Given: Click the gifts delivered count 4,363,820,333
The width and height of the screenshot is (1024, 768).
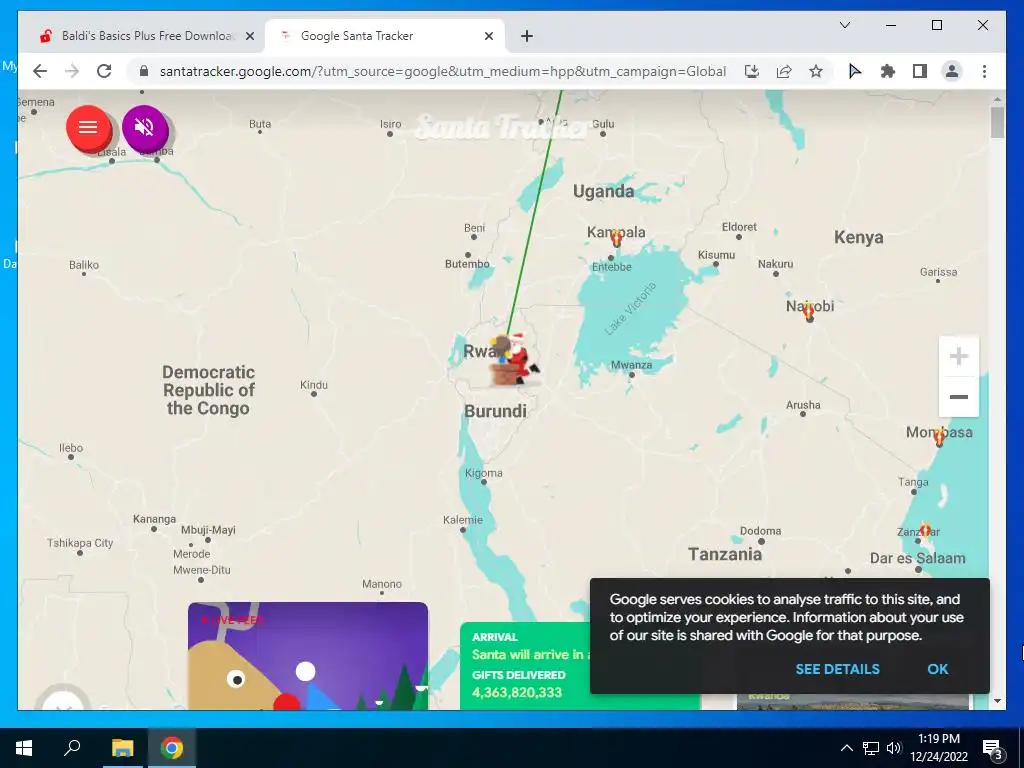Looking at the screenshot, I should point(517,692).
